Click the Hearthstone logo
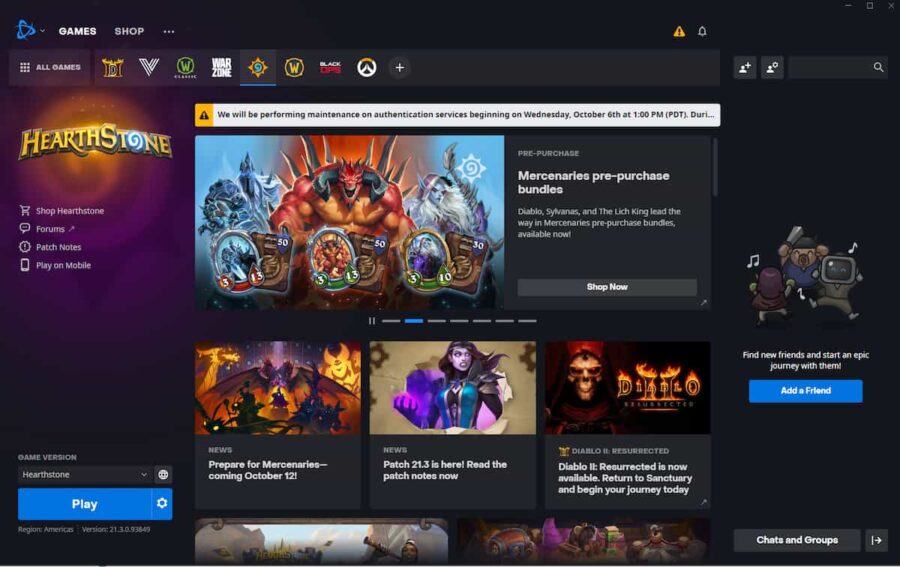This screenshot has width=900, height=567. click(95, 141)
